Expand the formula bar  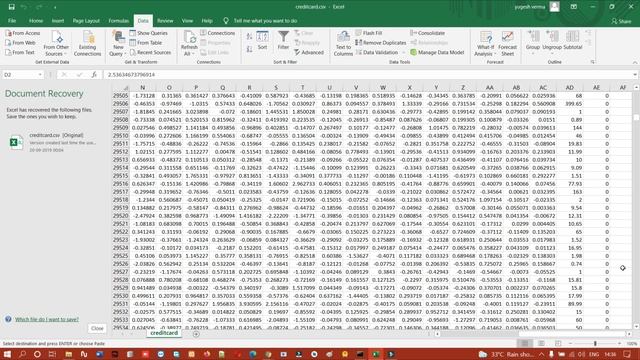635,75
